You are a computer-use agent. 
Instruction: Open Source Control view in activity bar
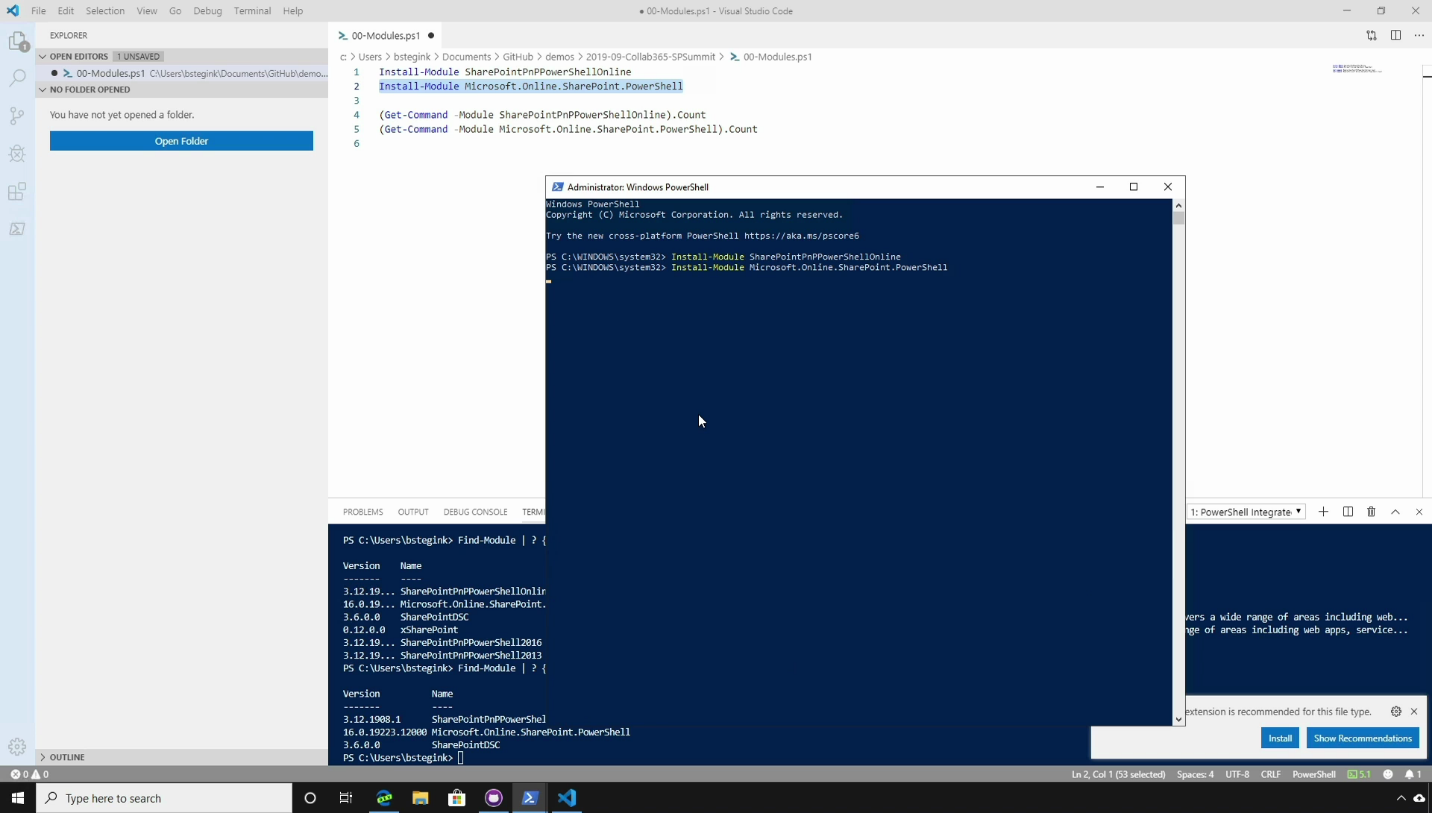(x=17, y=116)
